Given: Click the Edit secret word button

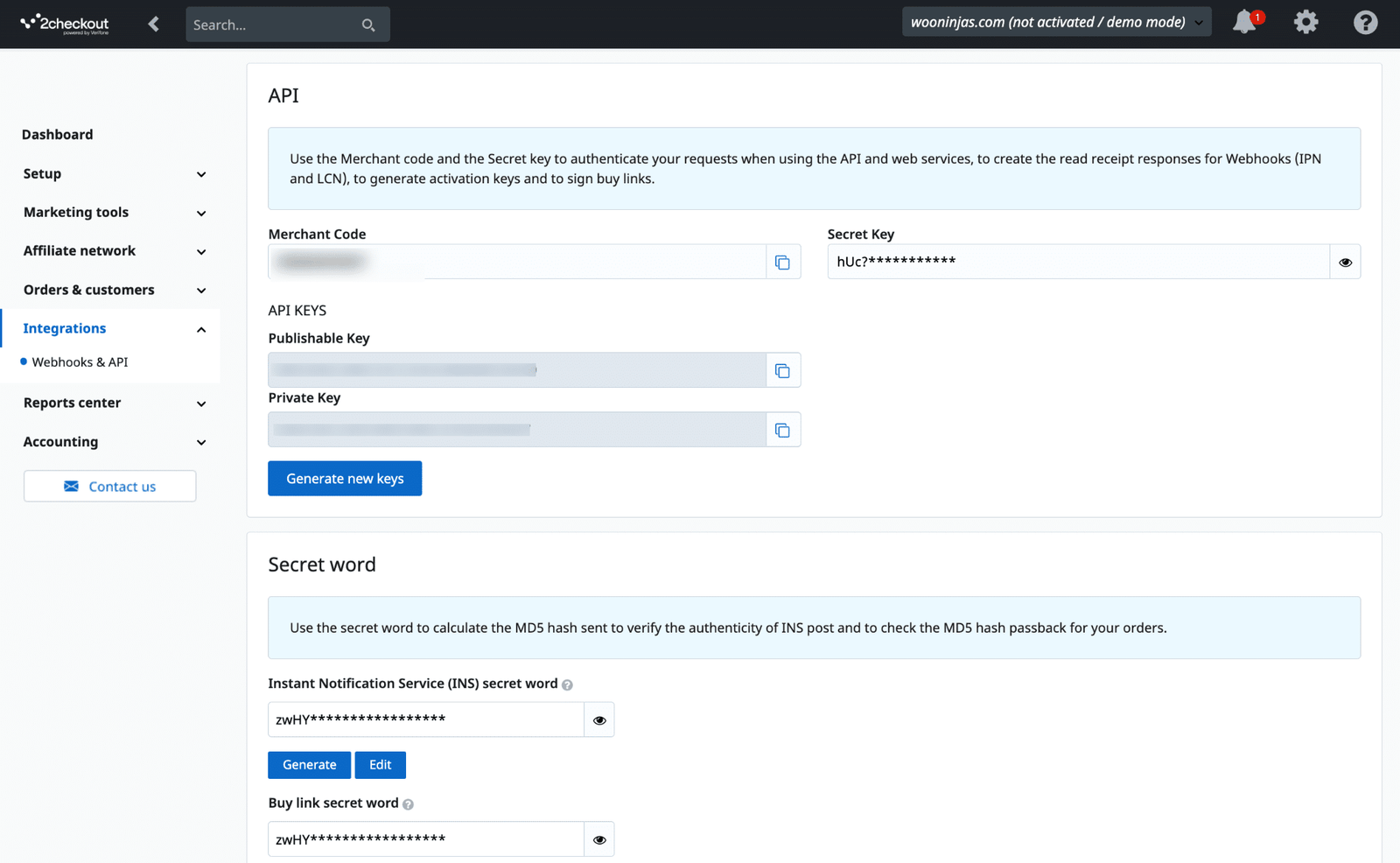Looking at the screenshot, I should [x=381, y=764].
